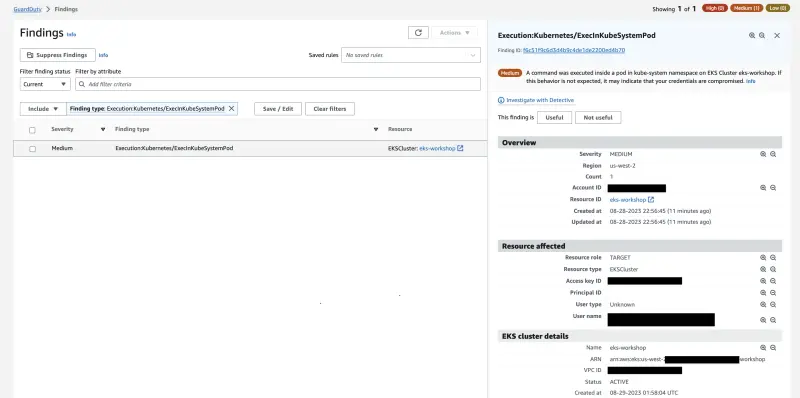This screenshot has height=398, width=800.
Task: Open eks-workshop external link icon in table
Action: 460,148
